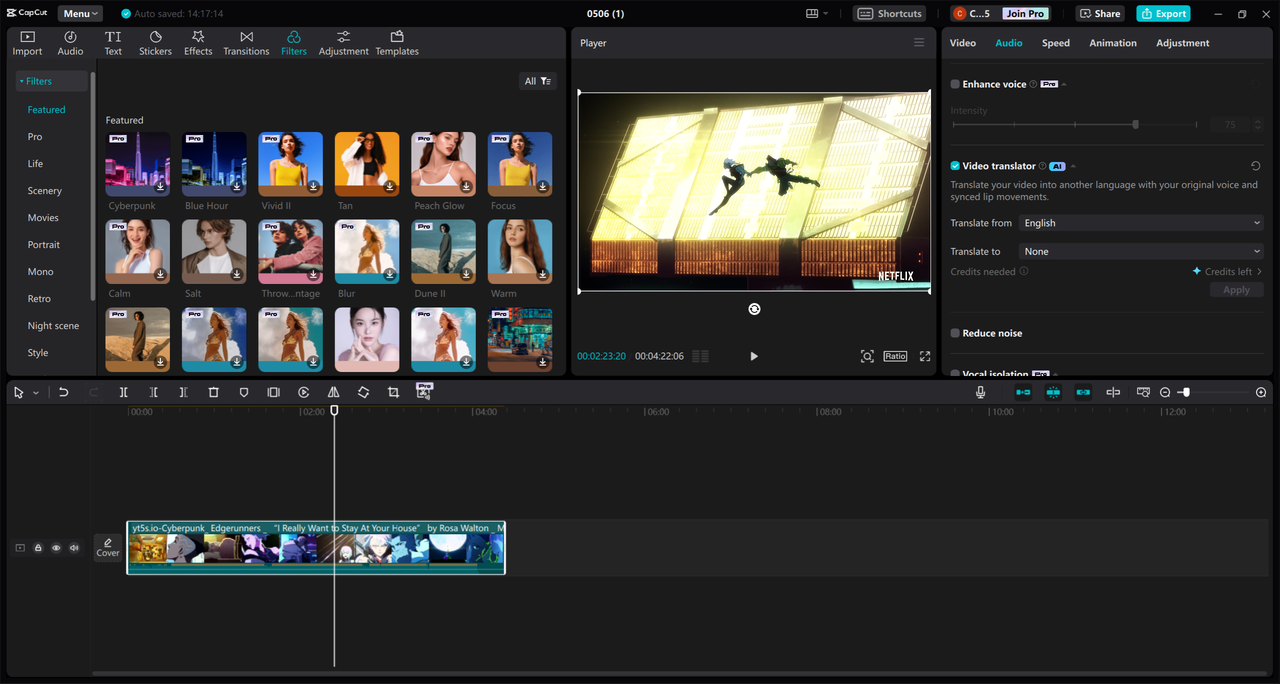Screen dimensions: 1280x684
Task: Click the timeline zoom-in plus icon
Action: pos(1261,393)
